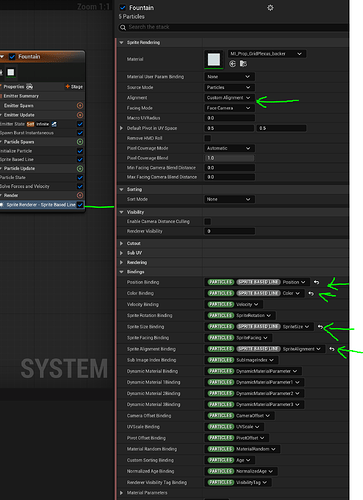Add module to Particle Update plus icon
Screen dimensions: 363x500
pyautogui.click(x=80, y=169)
